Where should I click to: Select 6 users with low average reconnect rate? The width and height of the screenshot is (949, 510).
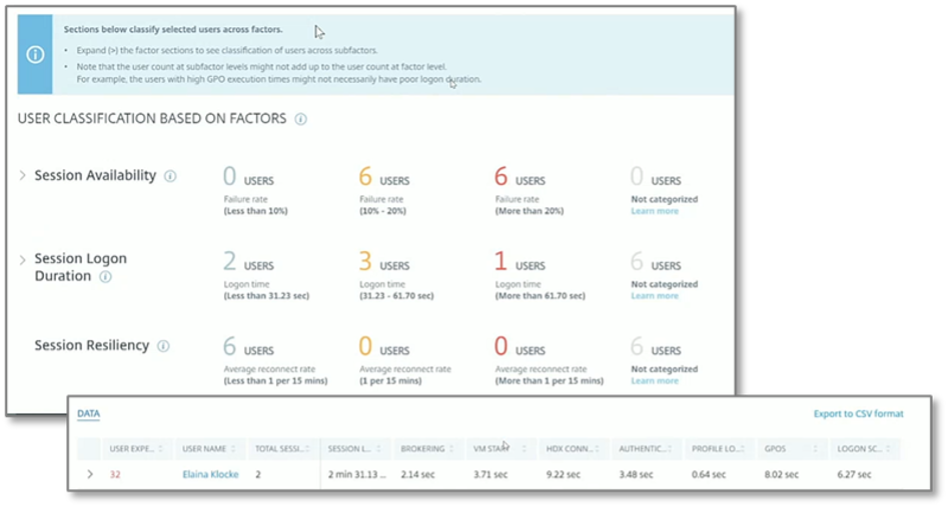tap(229, 347)
